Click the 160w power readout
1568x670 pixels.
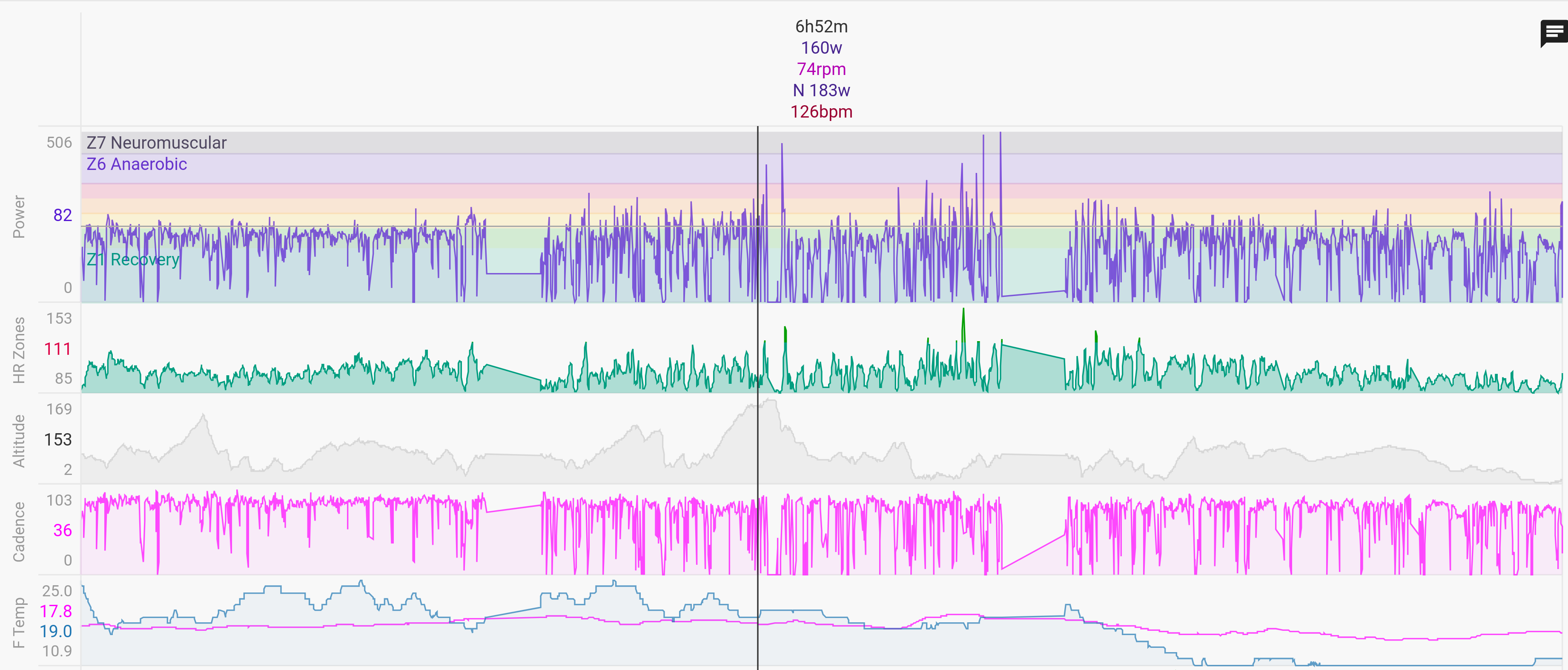pyautogui.click(x=821, y=48)
